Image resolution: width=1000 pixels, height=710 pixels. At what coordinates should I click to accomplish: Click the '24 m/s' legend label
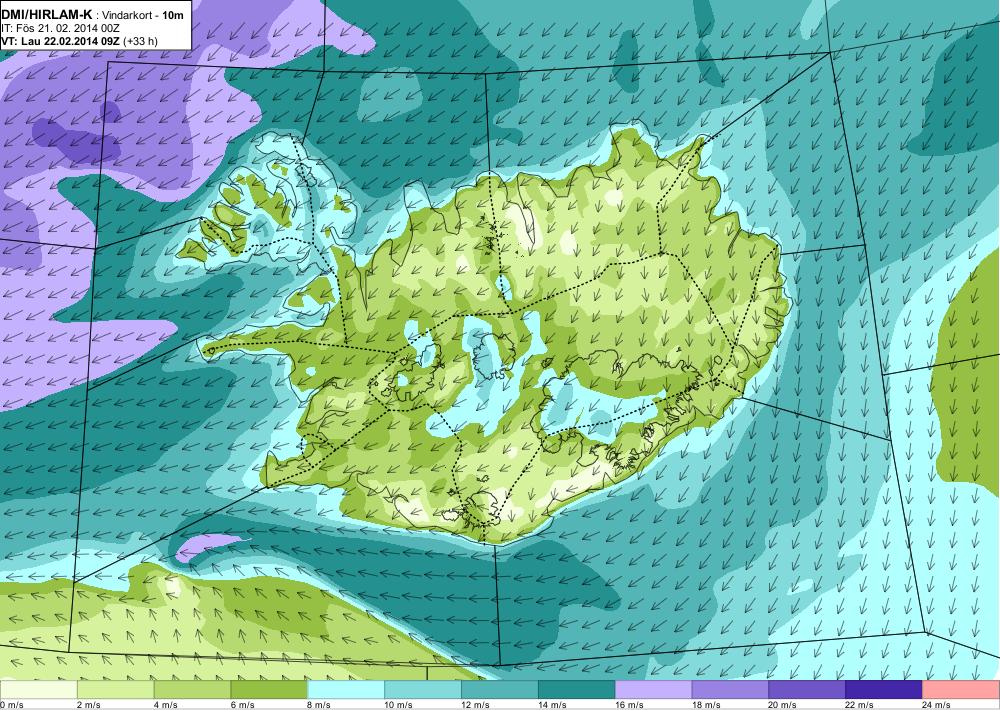click(x=937, y=705)
